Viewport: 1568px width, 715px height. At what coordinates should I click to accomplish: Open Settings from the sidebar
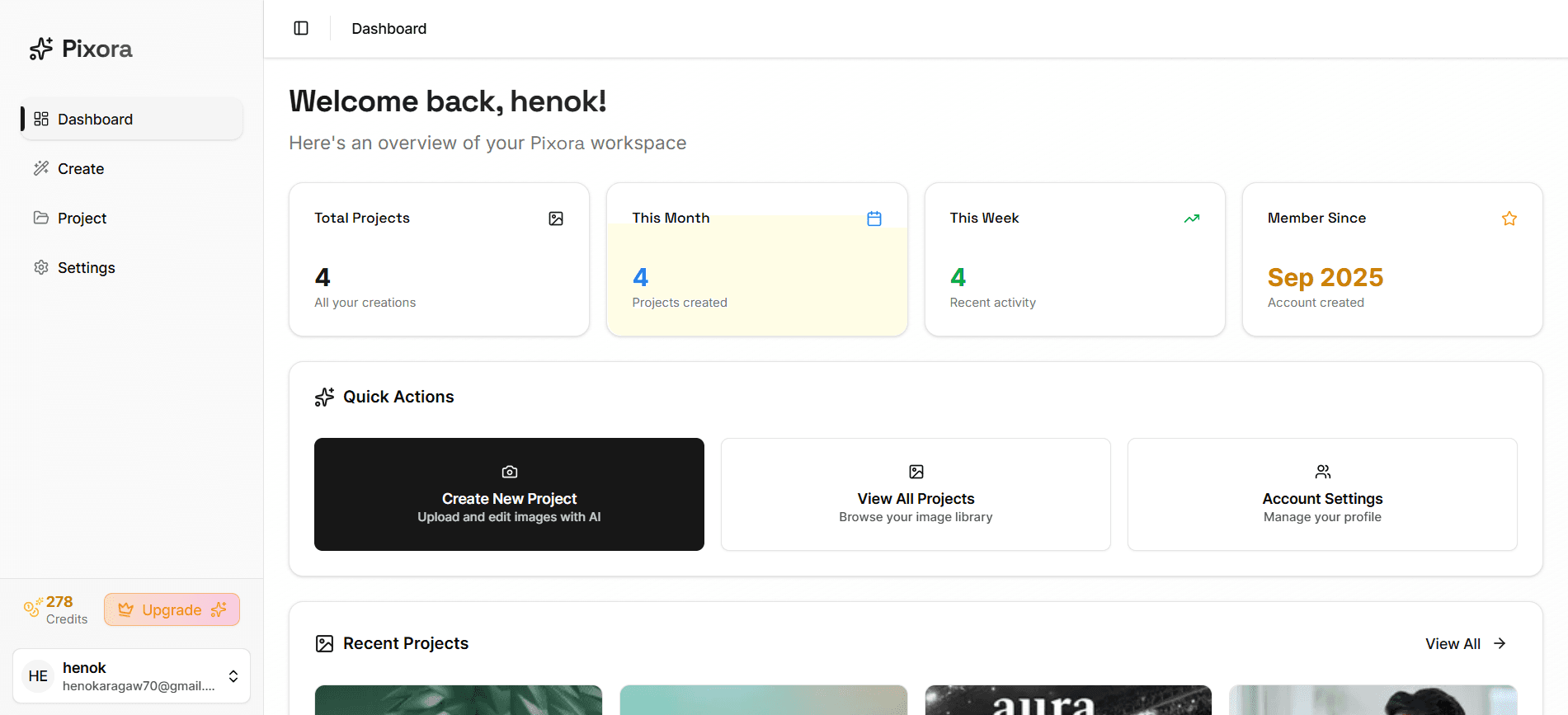pos(86,268)
